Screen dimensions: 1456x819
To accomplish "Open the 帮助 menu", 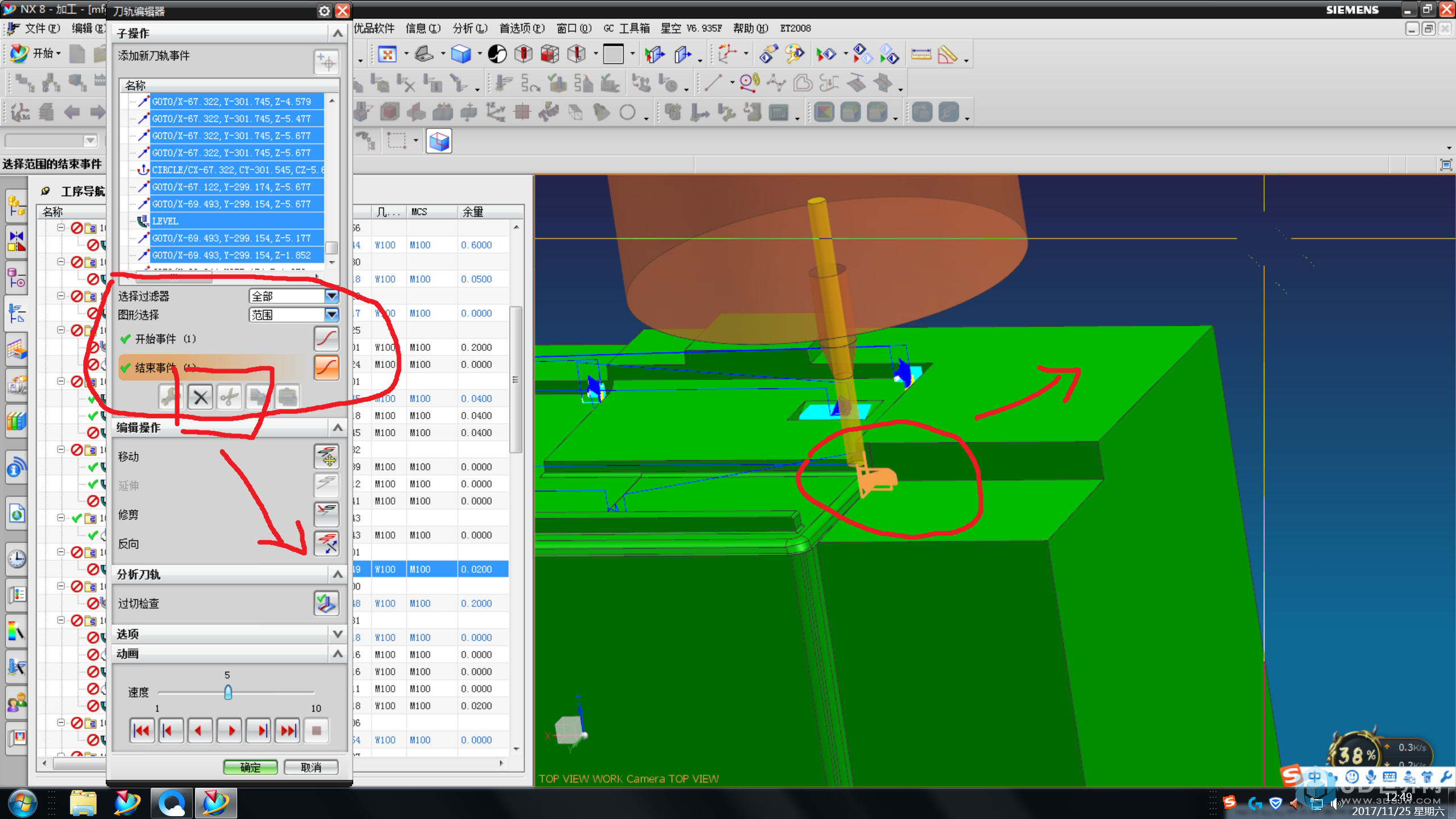I will (x=750, y=28).
